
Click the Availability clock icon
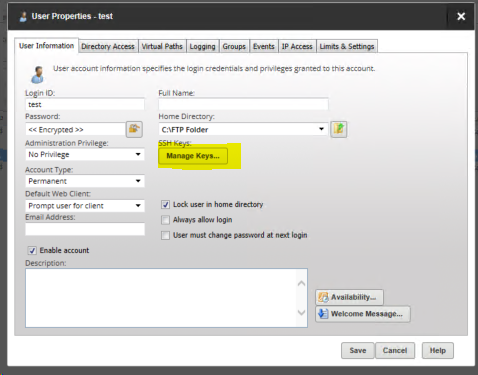tap(323, 297)
